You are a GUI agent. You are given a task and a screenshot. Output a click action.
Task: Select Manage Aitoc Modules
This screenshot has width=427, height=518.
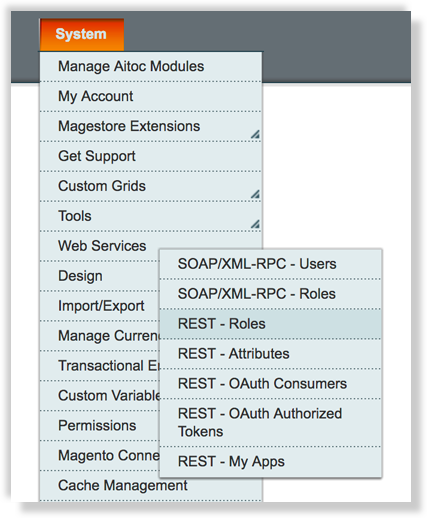pos(151,66)
